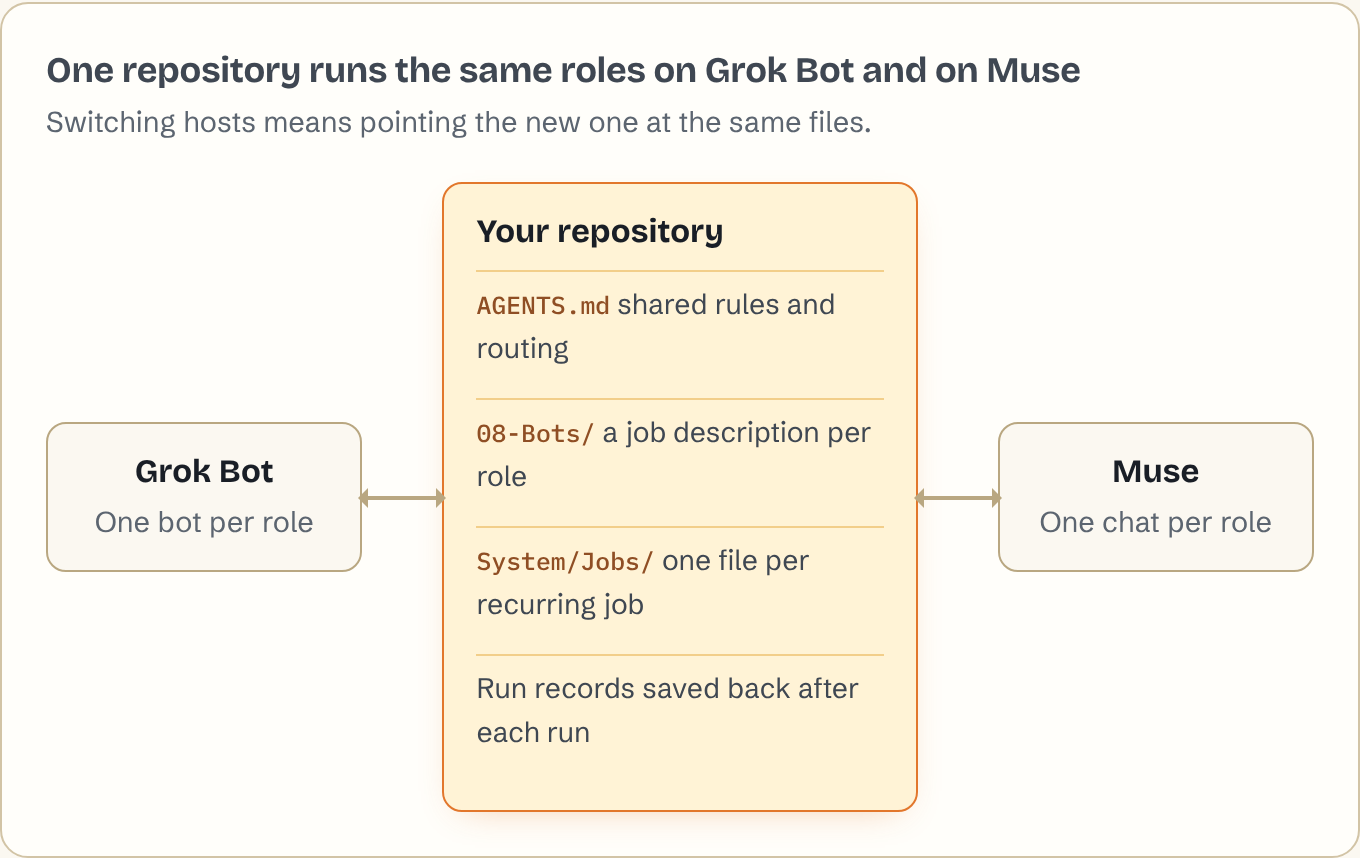
Task: Click the subtitle "Switching hosts means pointing the new one at the same files."
Action: 459,124
